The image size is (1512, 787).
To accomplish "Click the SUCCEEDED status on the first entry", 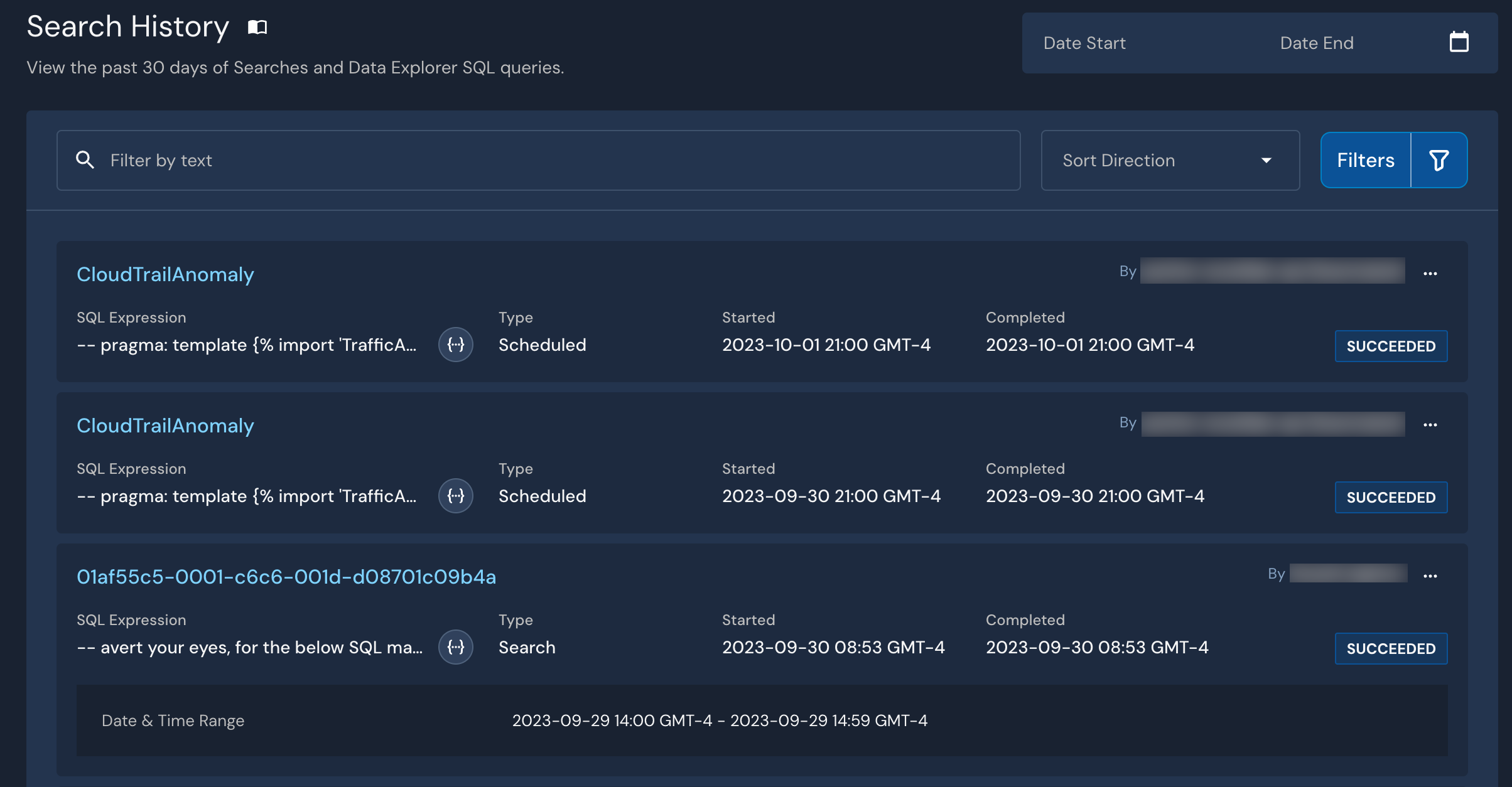I will click(1391, 346).
